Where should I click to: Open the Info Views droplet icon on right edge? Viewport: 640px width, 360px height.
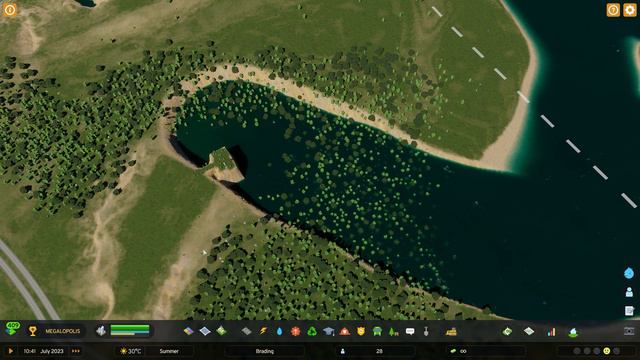629,273
